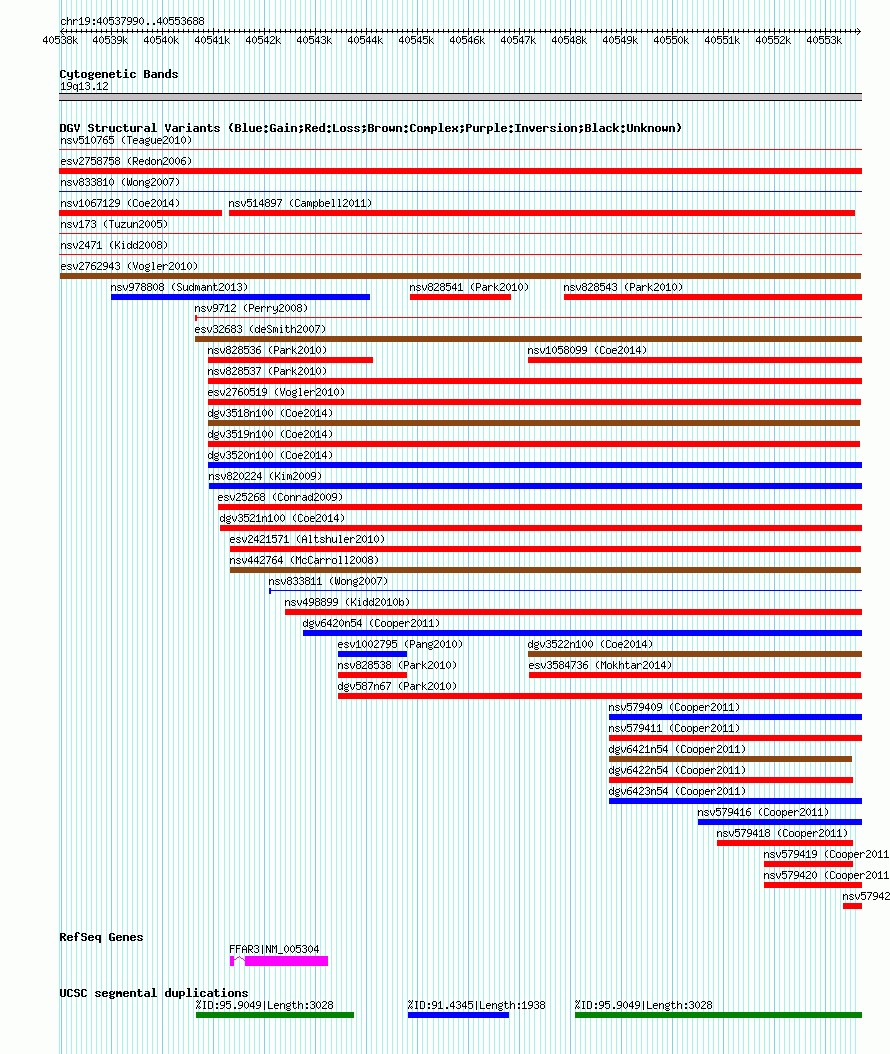Image resolution: width=890 pixels, height=1054 pixels.
Task: Click the RefSeq Genes track title
Action: [x=102, y=937]
